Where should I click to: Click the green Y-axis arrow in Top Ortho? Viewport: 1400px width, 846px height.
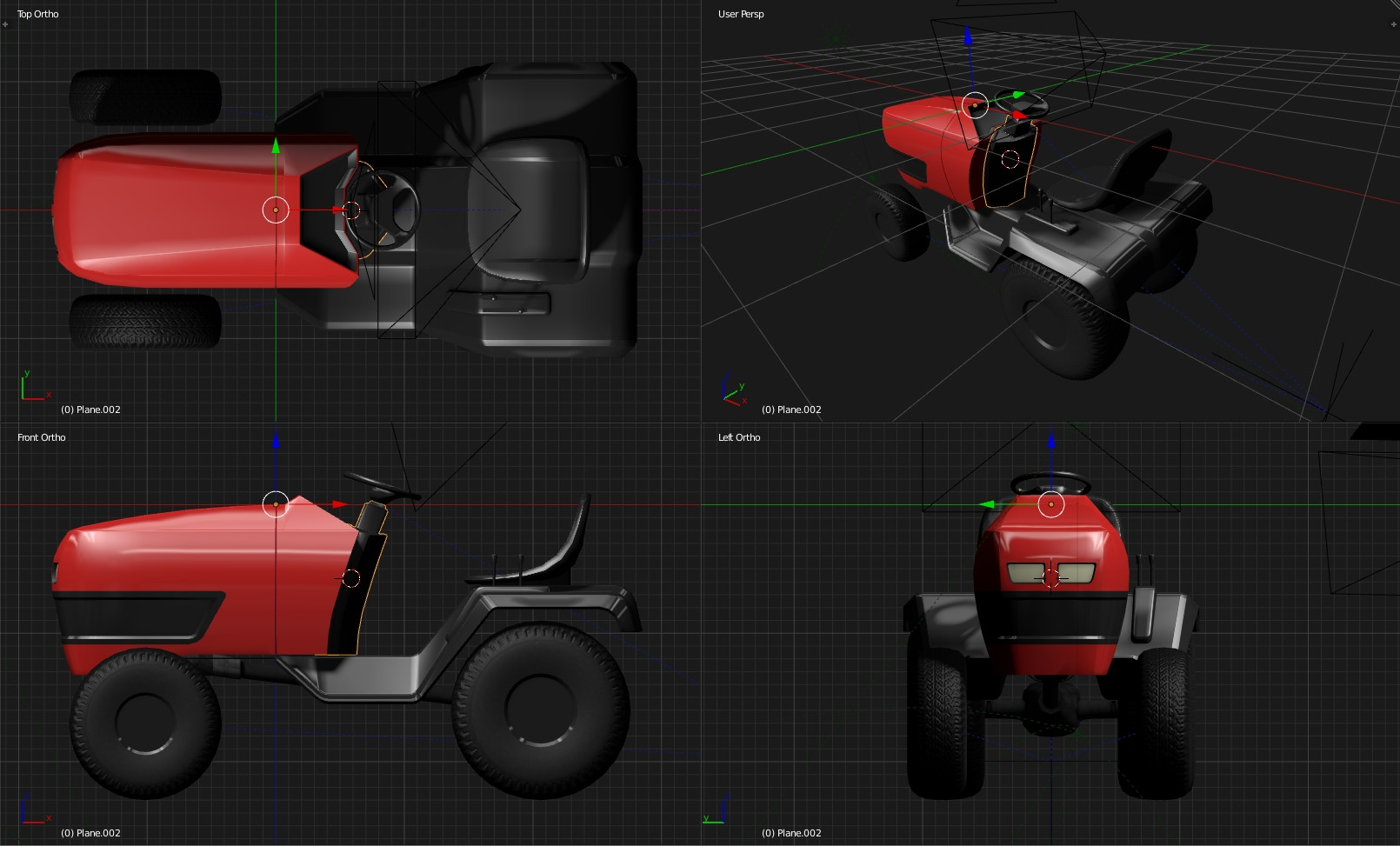[276, 145]
